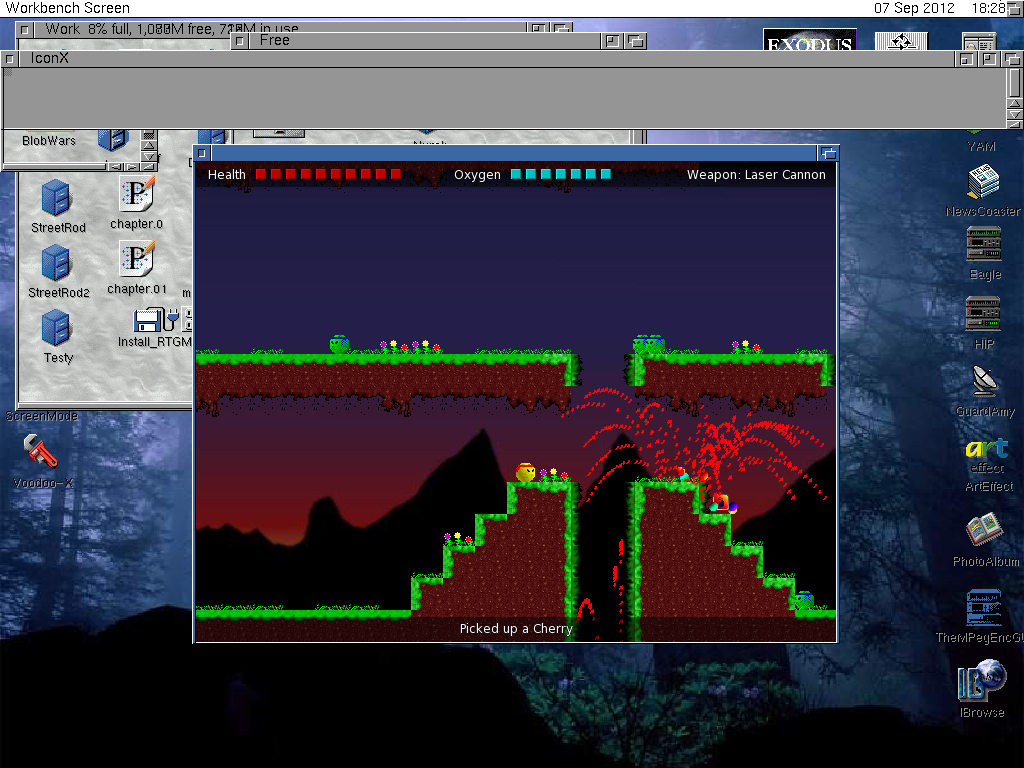Click the IconX window vertical scrollbar
Viewport: 1024px width, 768px height.
(1014, 82)
